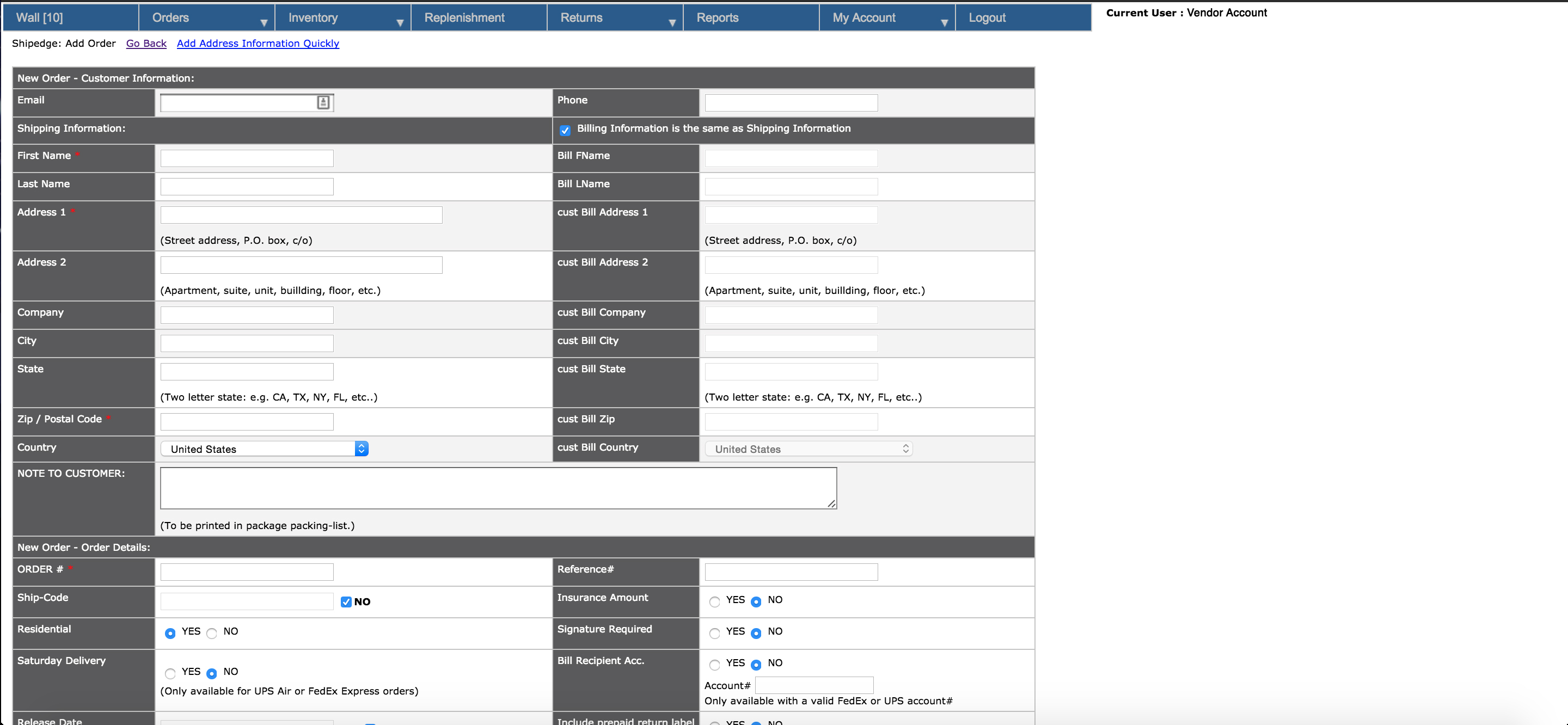Click the ORDER # input field
The height and width of the screenshot is (725, 1568).
tap(247, 572)
